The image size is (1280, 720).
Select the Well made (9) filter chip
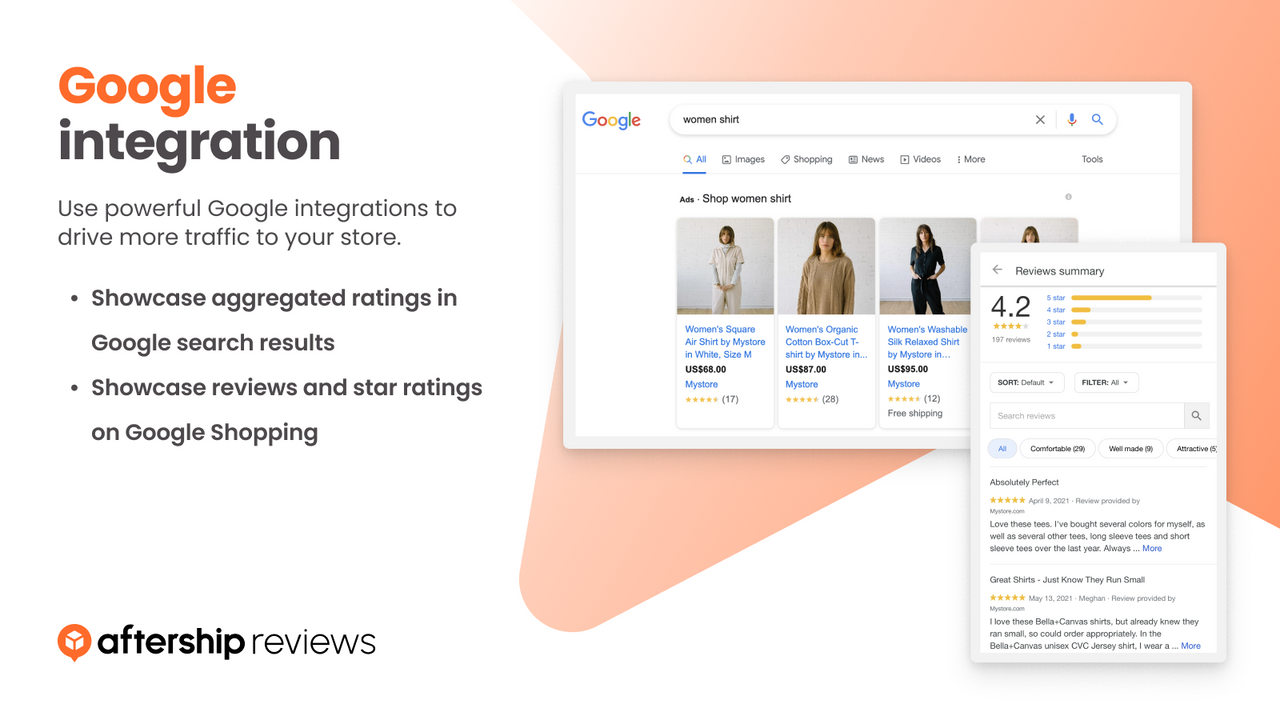[1130, 448]
